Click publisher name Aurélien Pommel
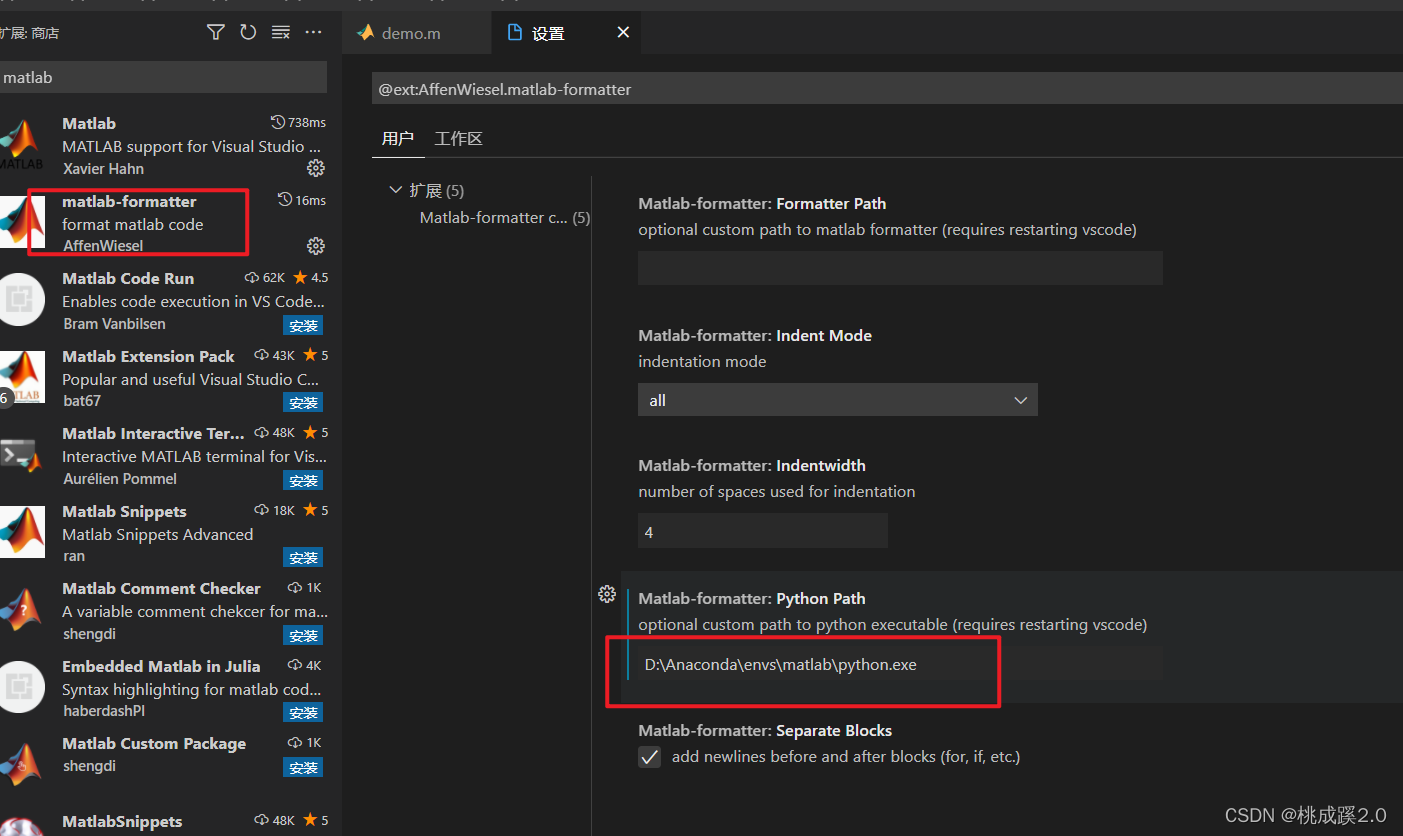The width and height of the screenshot is (1403, 836). (120, 479)
